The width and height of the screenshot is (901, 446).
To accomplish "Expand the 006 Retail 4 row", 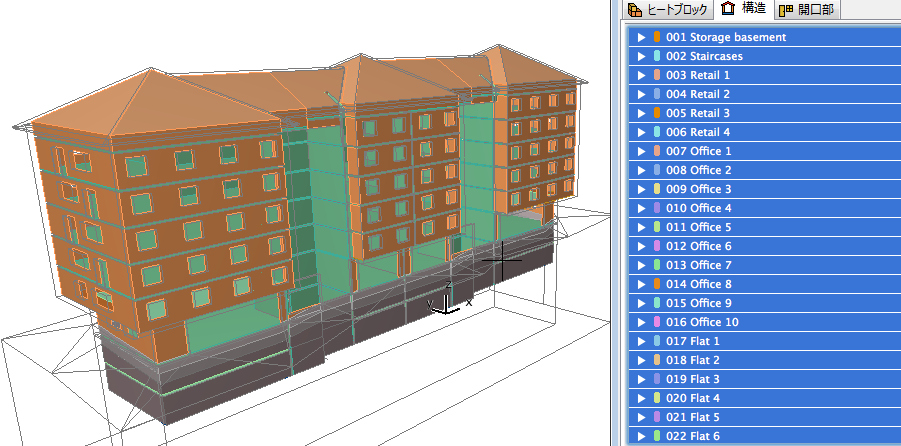I will pyautogui.click(x=642, y=132).
